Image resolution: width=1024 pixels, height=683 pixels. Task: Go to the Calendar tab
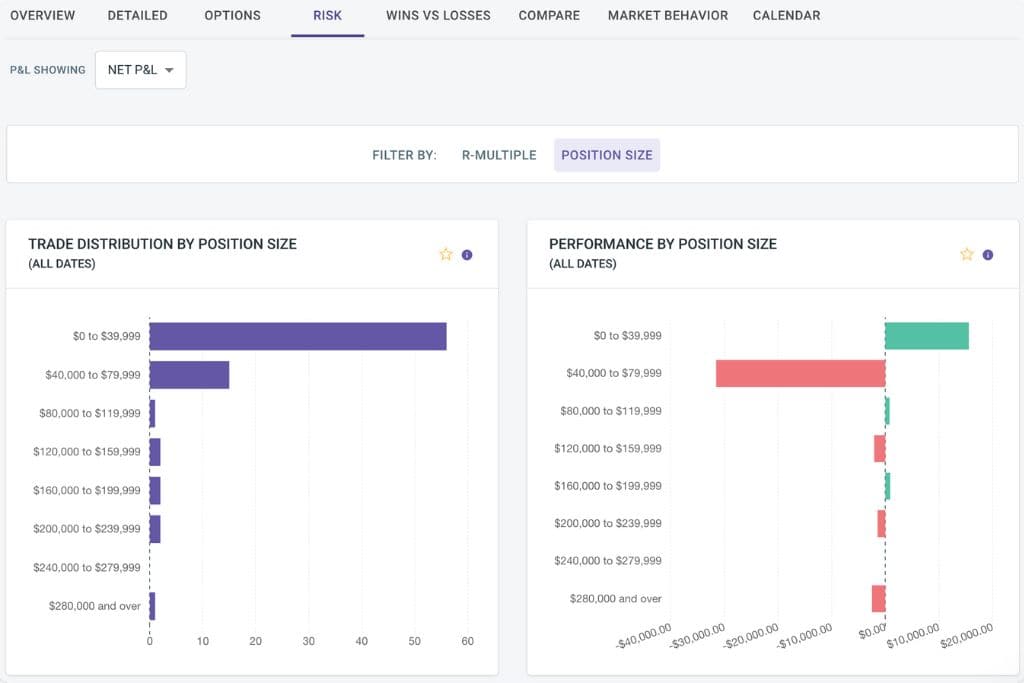tap(786, 15)
